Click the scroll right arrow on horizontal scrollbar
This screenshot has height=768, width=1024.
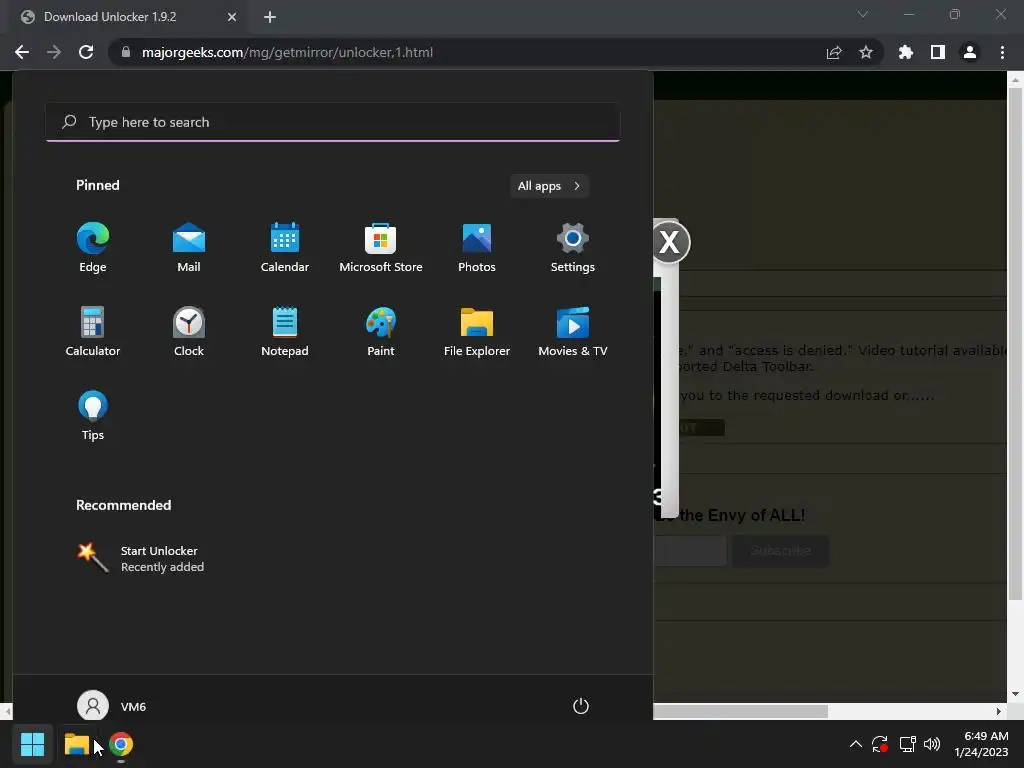click(x=999, y=711)
